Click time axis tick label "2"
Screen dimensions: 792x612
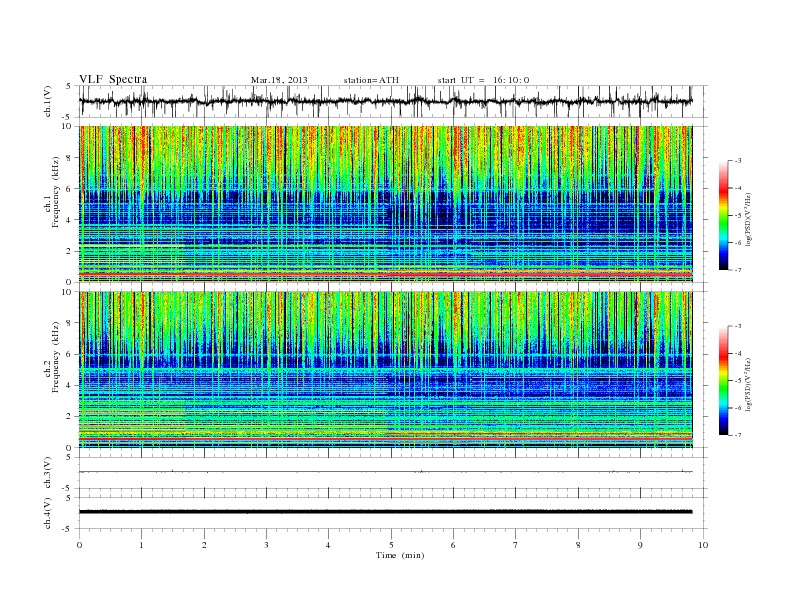(x=204, y=545)
